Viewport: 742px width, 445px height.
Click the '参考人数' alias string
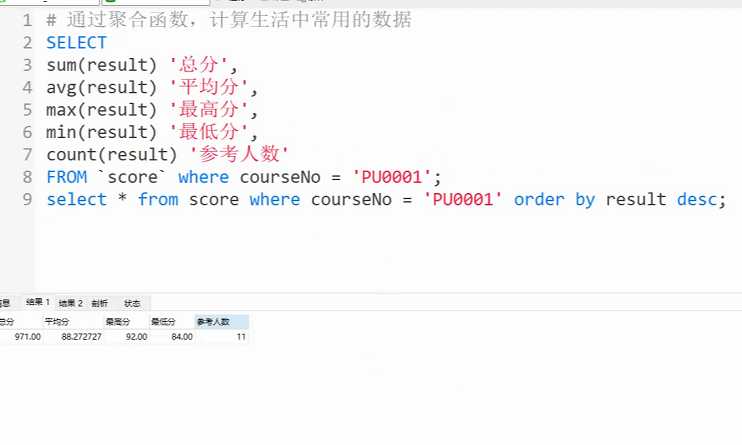239,154
